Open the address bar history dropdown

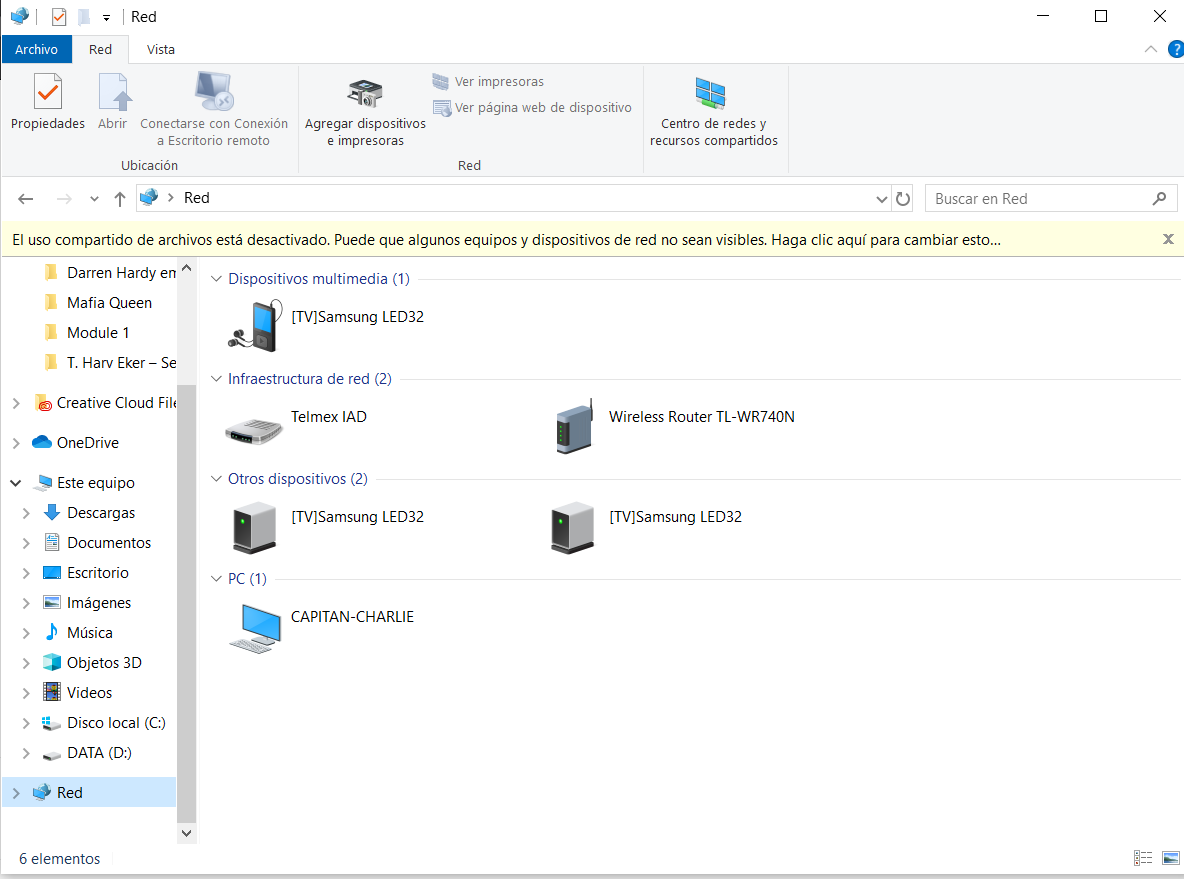pos(881,199)
